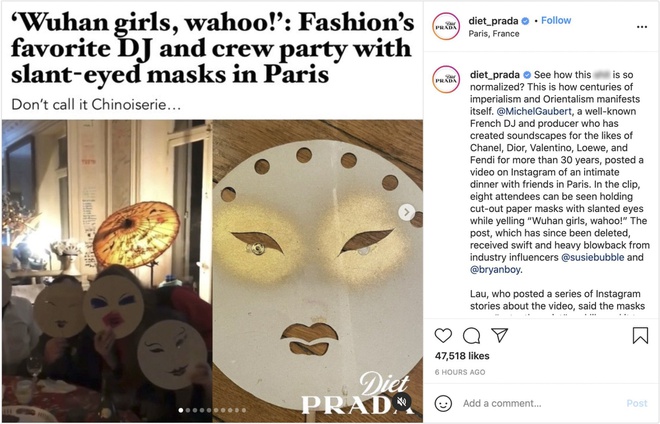This screenshot has height=424, width=660.
Task: Follow the diet_prada account
Action: [x=556, y=20]
